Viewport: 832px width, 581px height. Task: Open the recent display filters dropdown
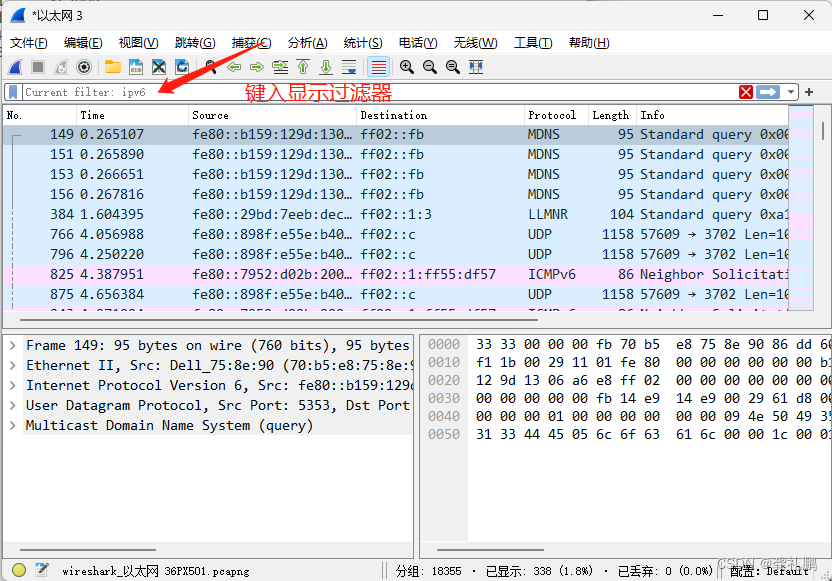point(791,92)
